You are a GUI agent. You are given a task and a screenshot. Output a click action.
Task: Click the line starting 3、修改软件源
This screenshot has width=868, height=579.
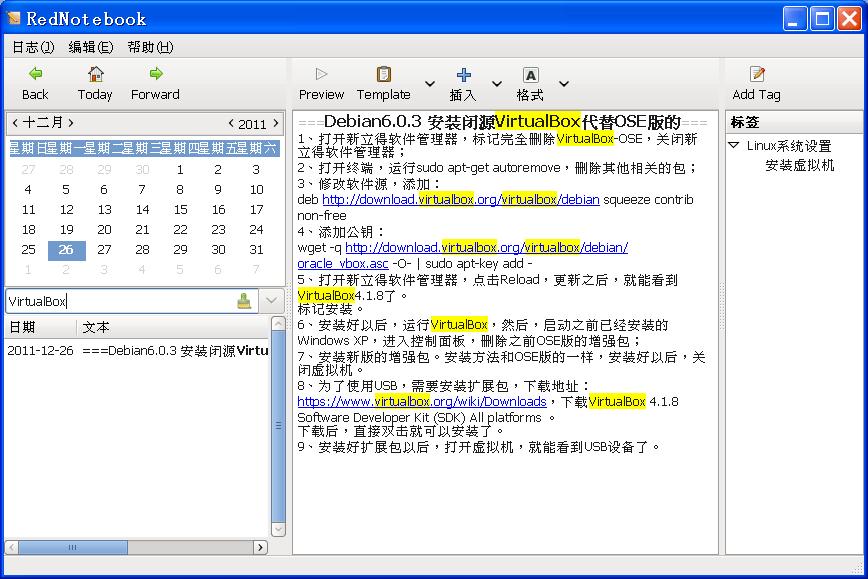(369, 183)
